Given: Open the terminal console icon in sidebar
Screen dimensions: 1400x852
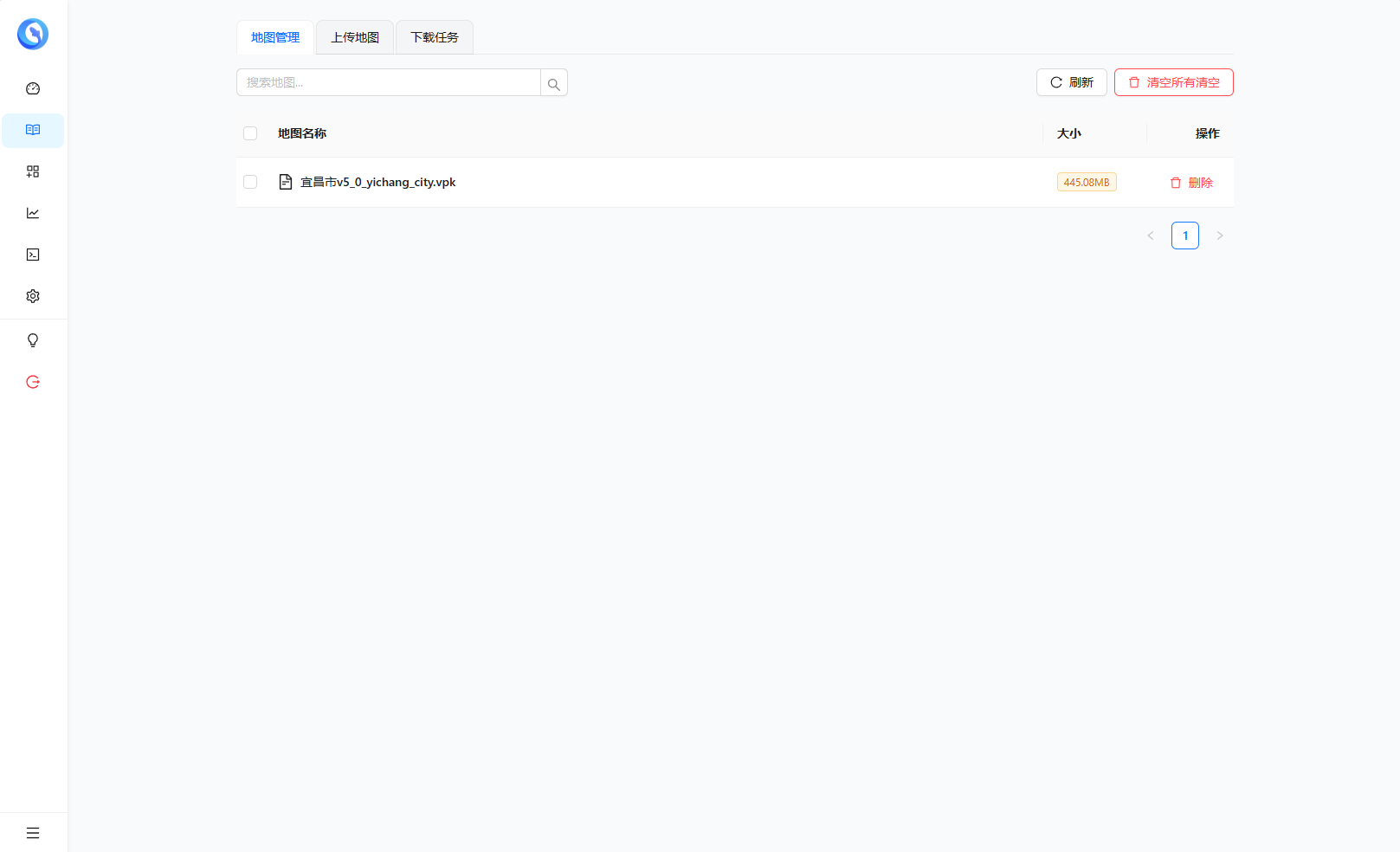Looking at the screenshot, I should [33, 255].
